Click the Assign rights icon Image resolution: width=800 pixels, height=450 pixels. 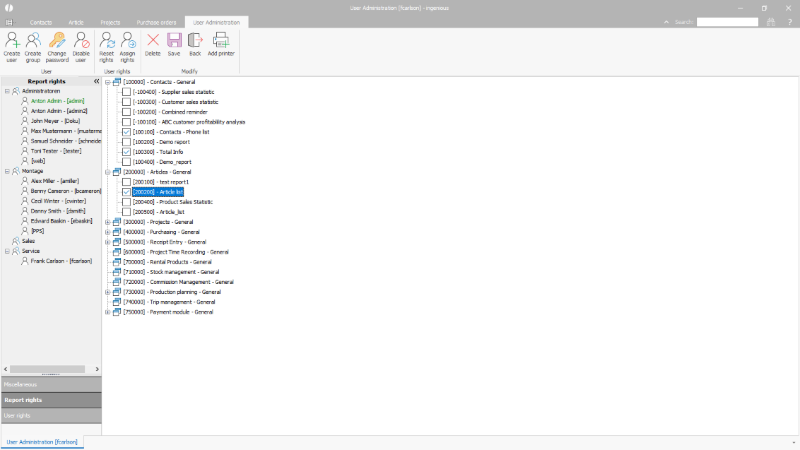coord(128,40)
